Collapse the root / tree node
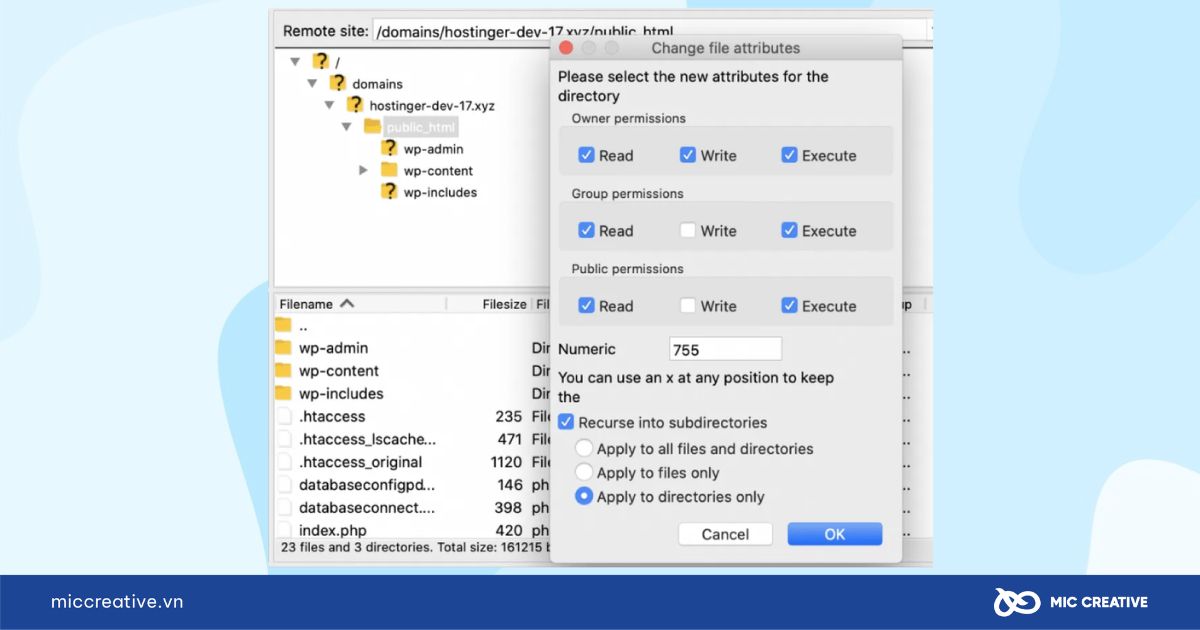1200x630 pixels. 295,62
